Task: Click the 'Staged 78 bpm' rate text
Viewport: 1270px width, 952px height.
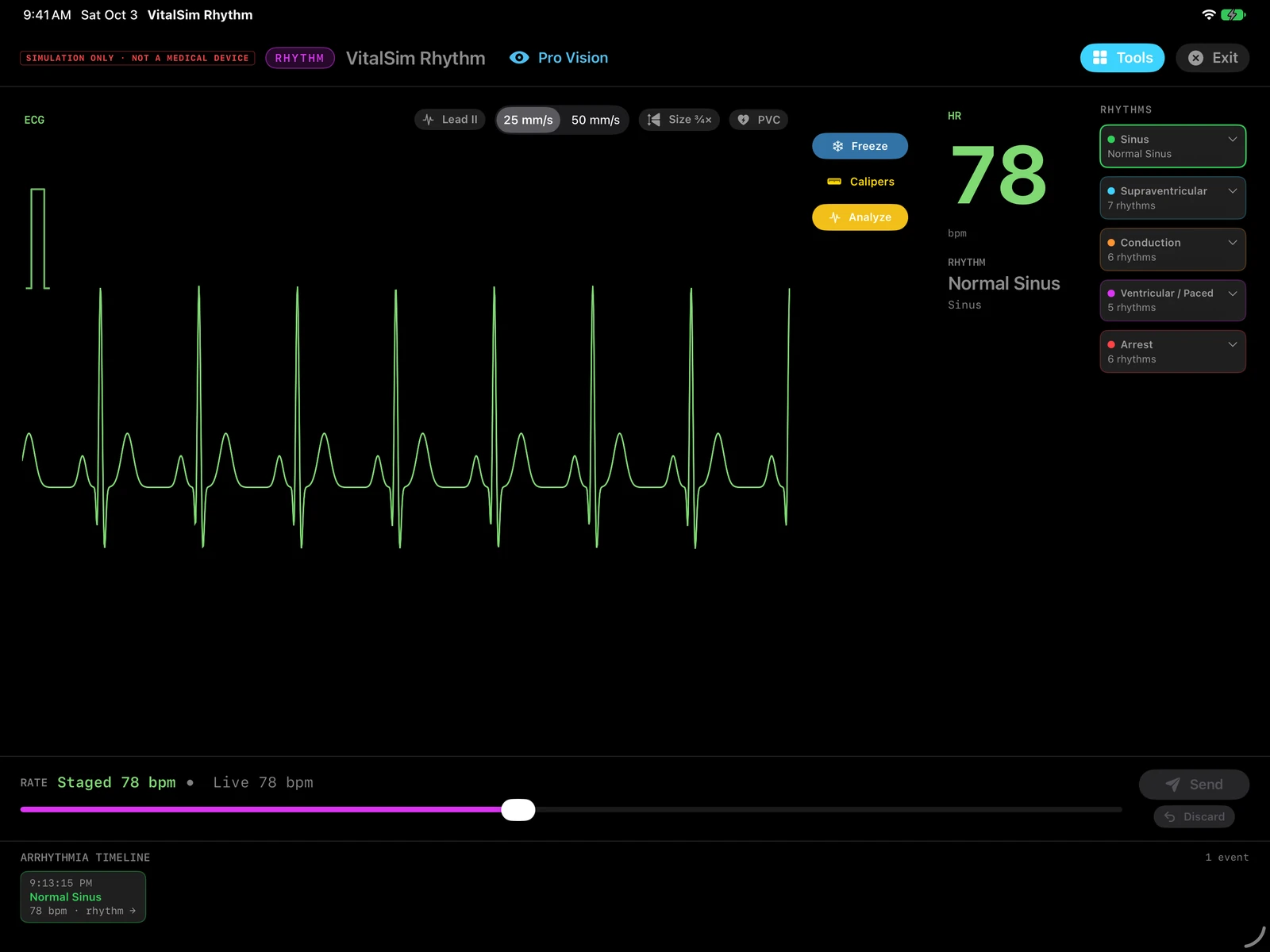Action: 117,783
